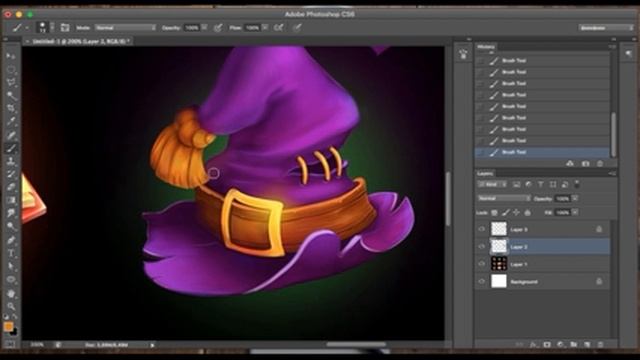The width and height of the screenshot is (640, 360).
Task: Select the Zoom tool
Action: (x=11, y=306)
